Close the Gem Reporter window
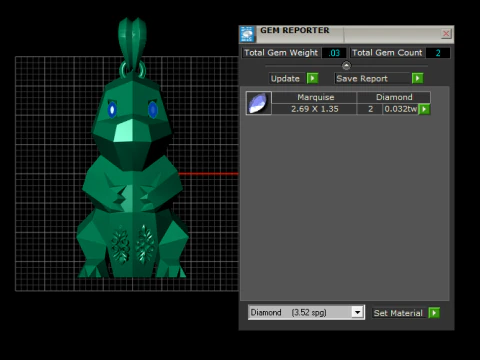Viewport: 480px width, 360px height. tap(446, 34)
